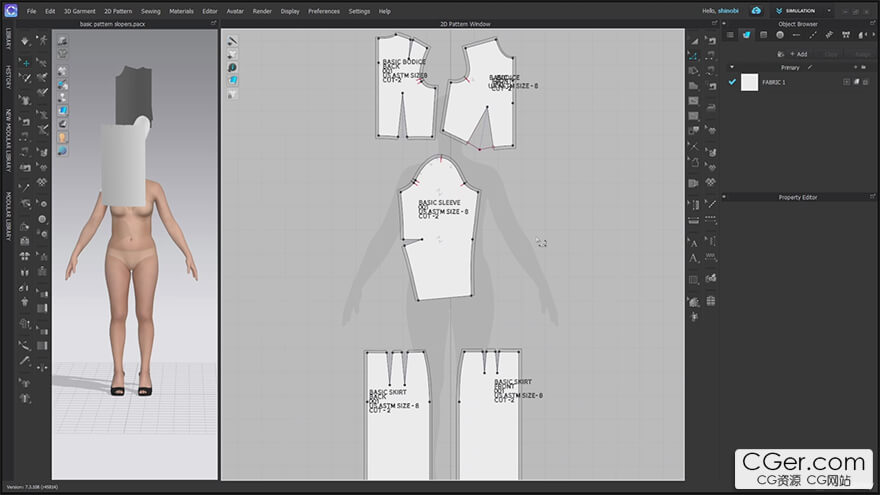Click the avatar skin display icon in 3D window
The width and height of the screenshot is (880, 495).
coord(62,136)
